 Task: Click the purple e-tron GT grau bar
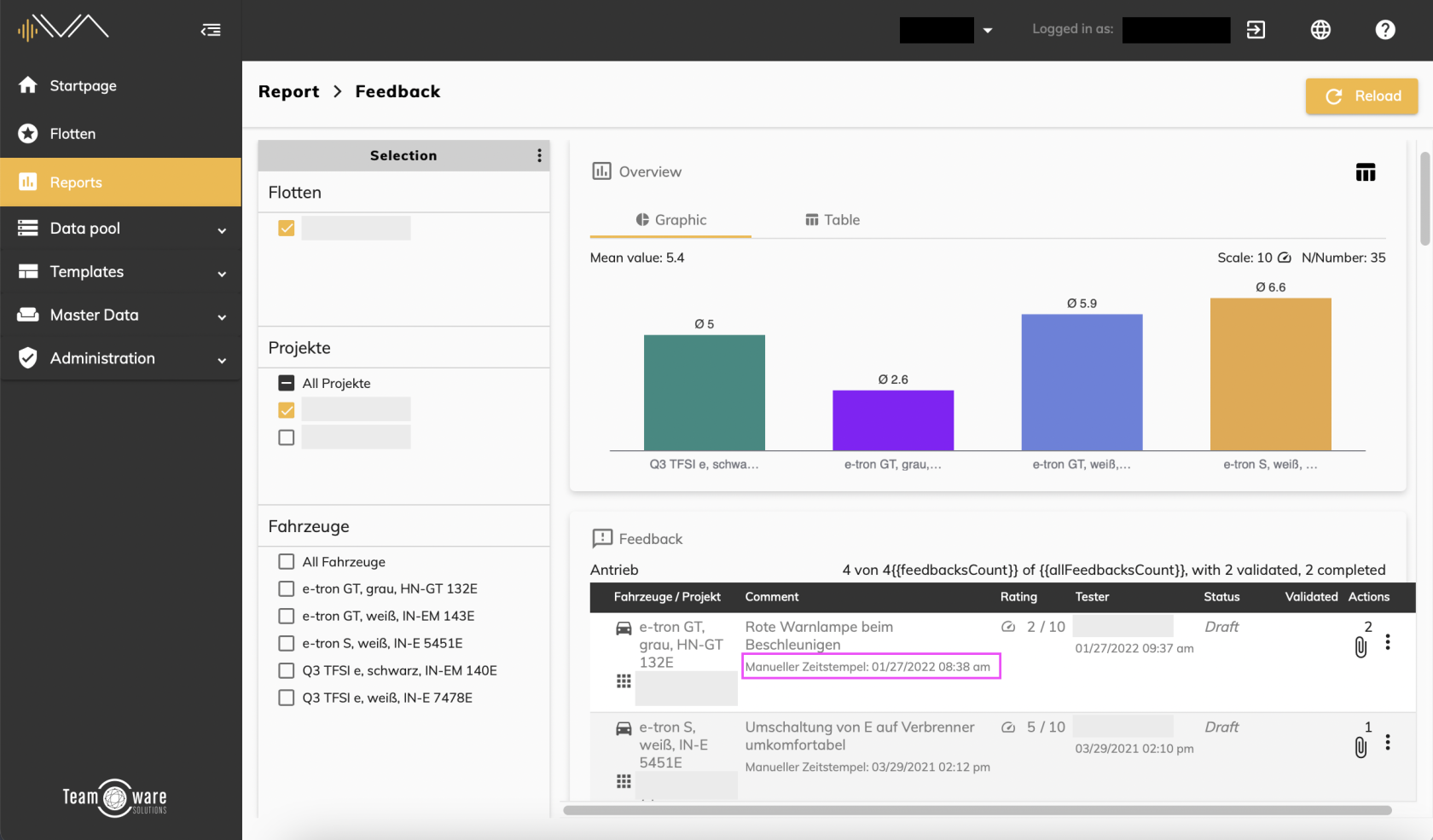[893, 420]
